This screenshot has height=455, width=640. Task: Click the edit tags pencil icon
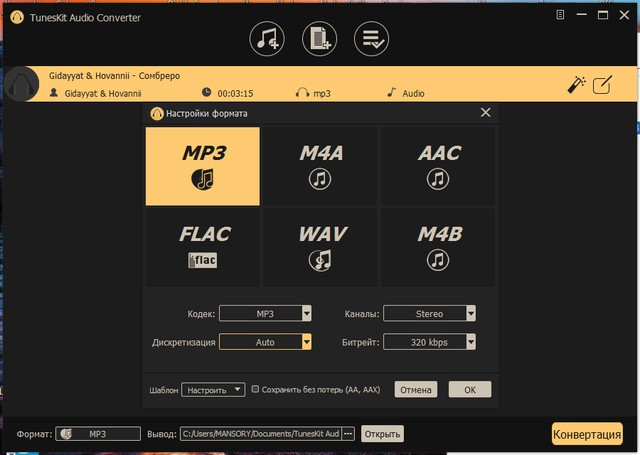point(602,85)
